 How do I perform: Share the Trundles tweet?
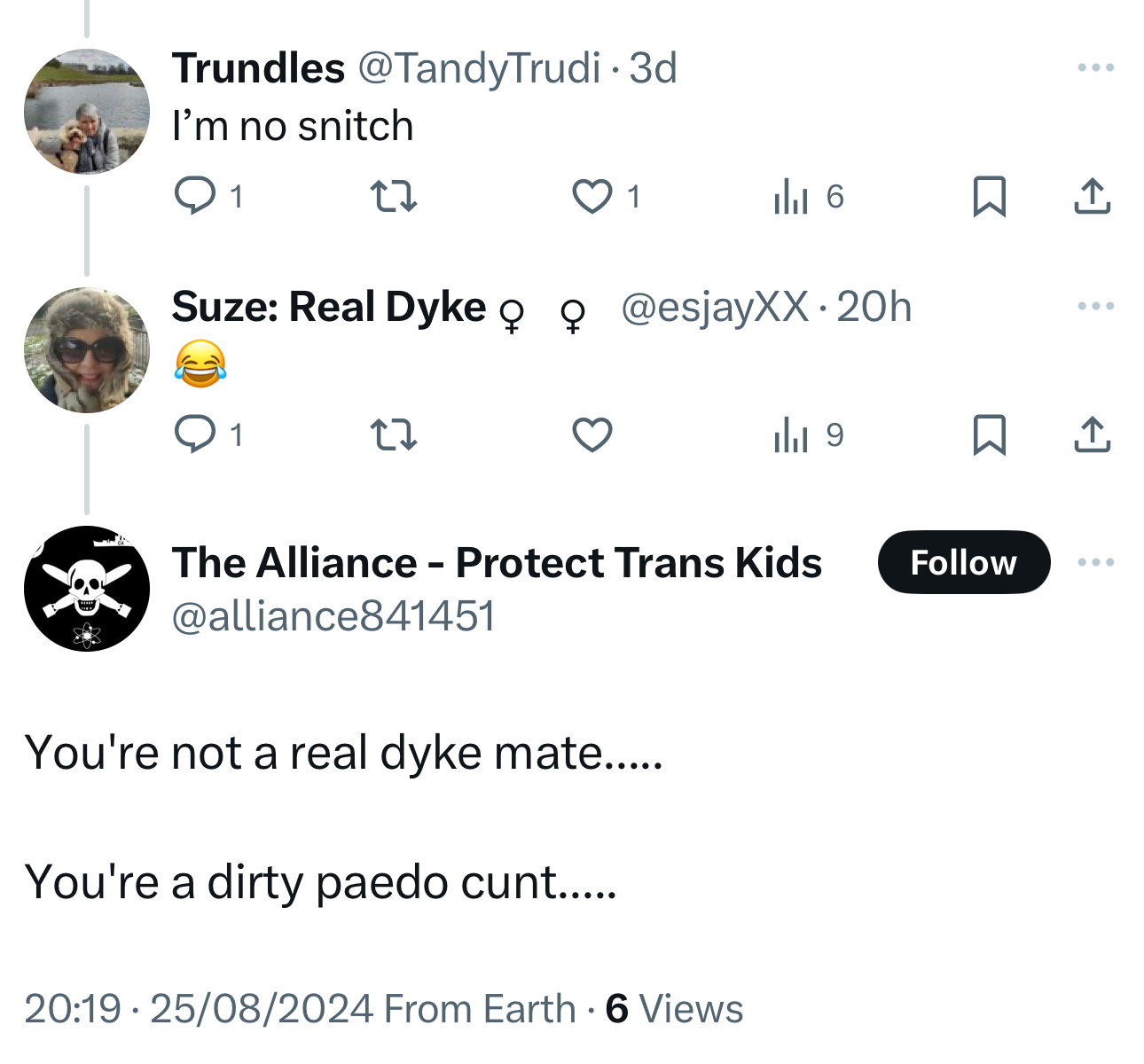(1092, 196)
